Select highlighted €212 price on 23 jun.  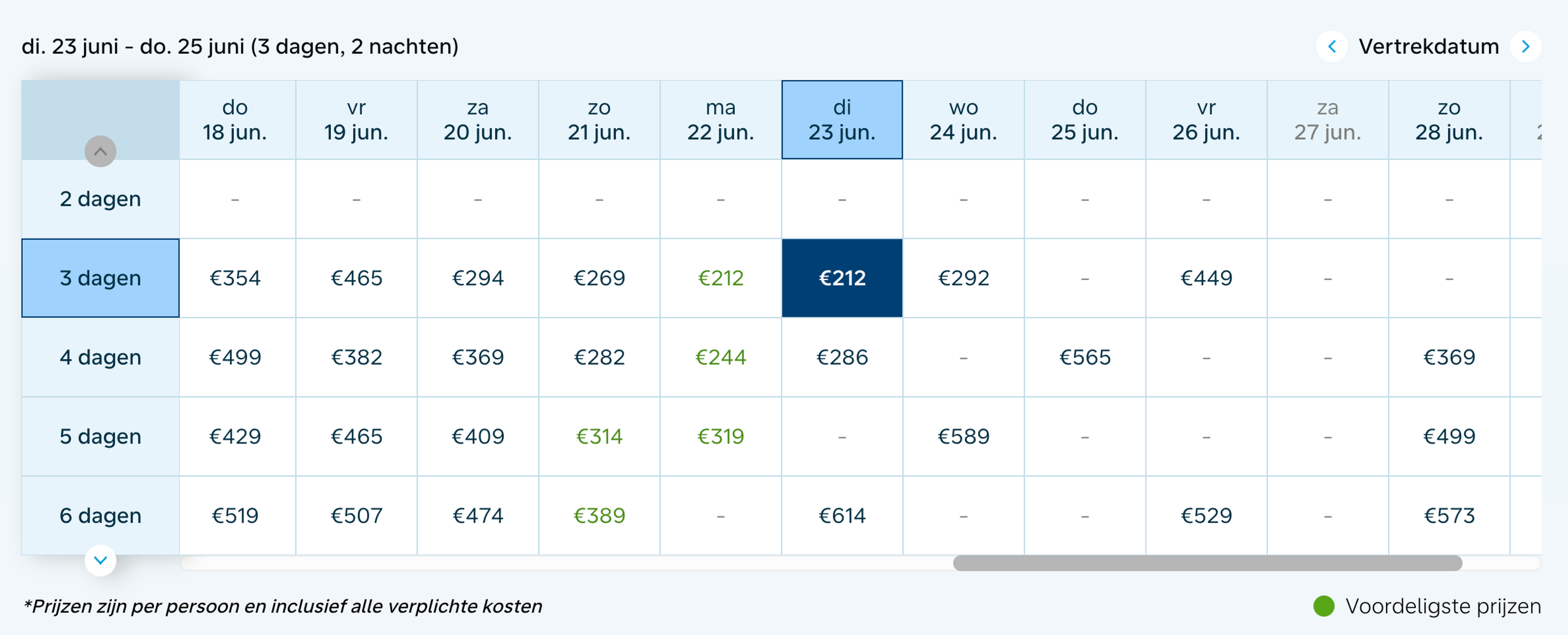tap(842, 278)
